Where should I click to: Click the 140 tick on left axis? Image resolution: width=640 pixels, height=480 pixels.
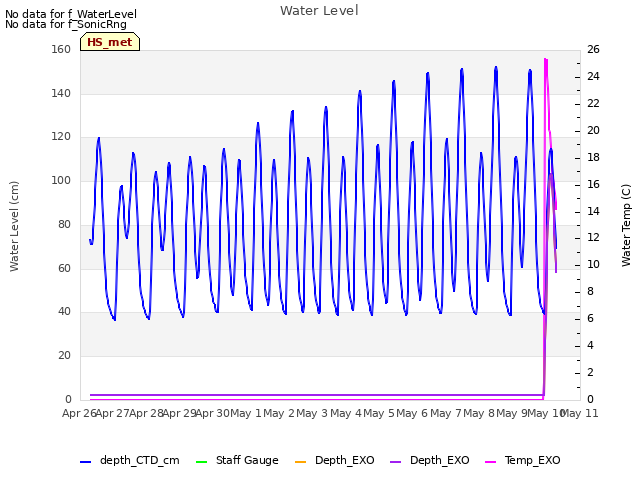click(61, 93)
